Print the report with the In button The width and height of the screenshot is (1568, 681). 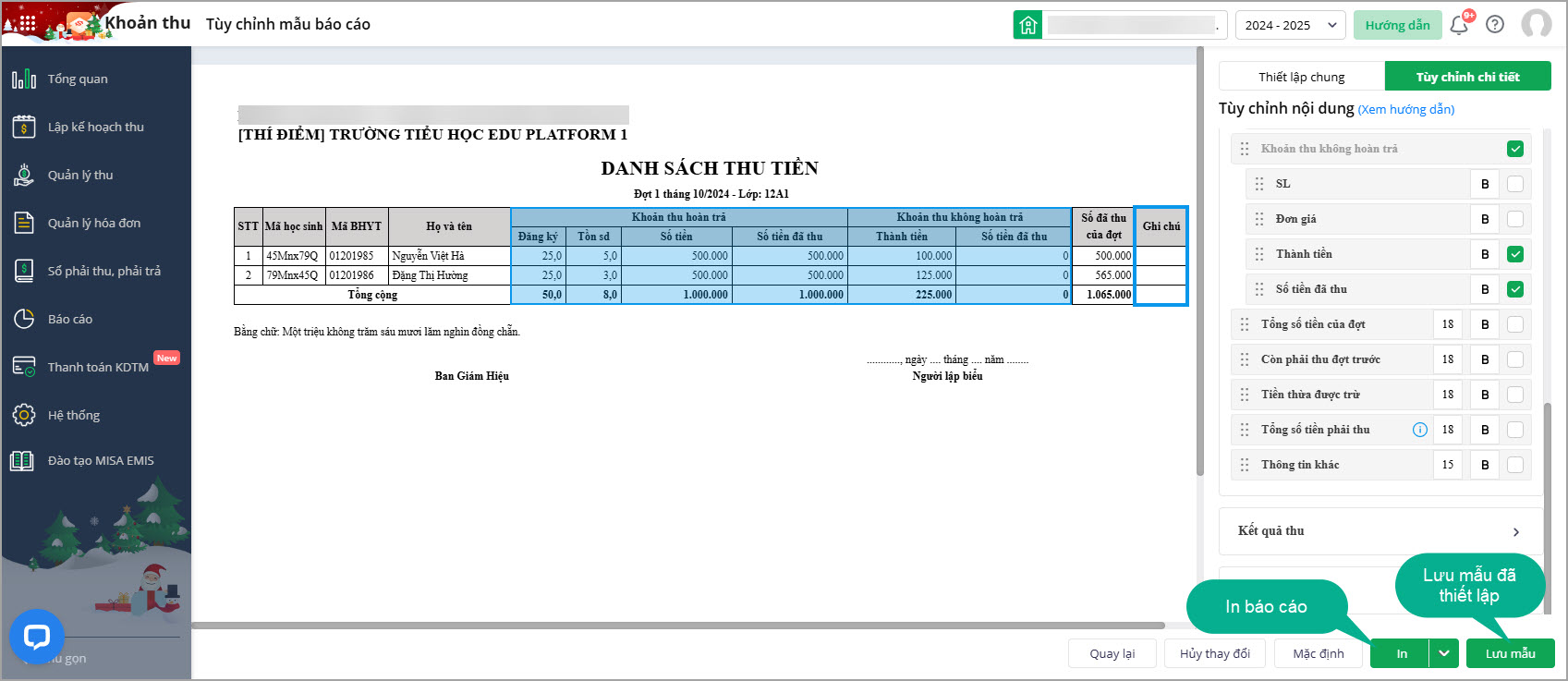[x=1402, y=653]
